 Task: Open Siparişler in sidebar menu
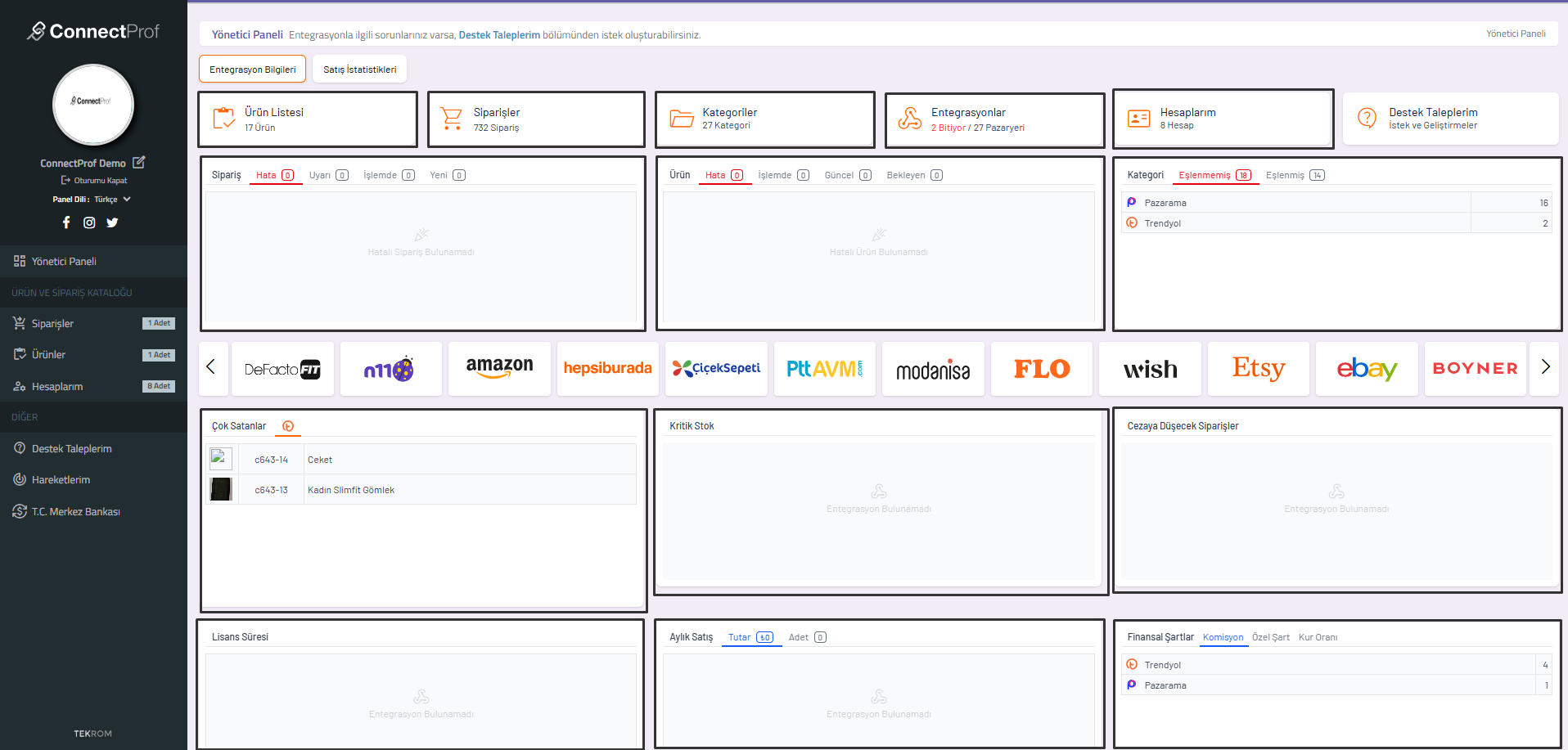(93, 324)
